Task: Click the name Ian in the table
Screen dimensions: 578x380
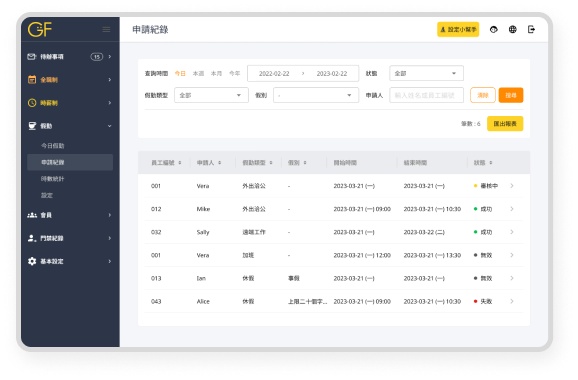Action: (201, 278)
